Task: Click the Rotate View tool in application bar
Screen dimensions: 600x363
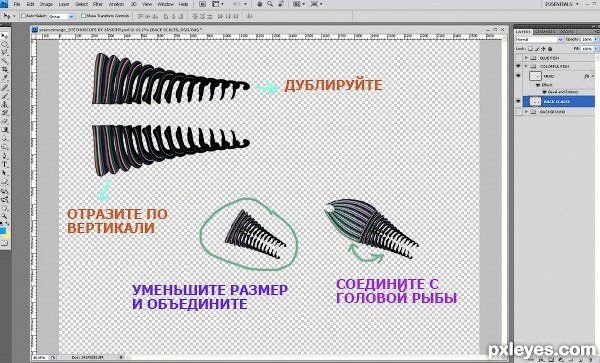Action: click(x=281, y=4)
